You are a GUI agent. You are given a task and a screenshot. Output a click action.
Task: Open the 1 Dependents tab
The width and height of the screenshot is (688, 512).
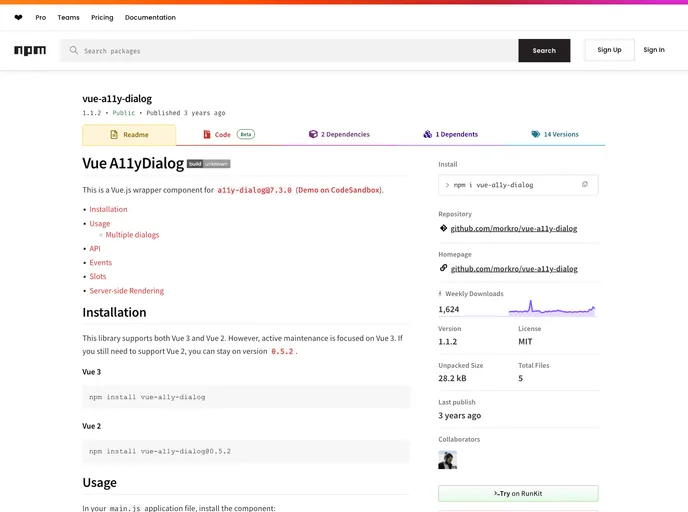click(451, 134)
